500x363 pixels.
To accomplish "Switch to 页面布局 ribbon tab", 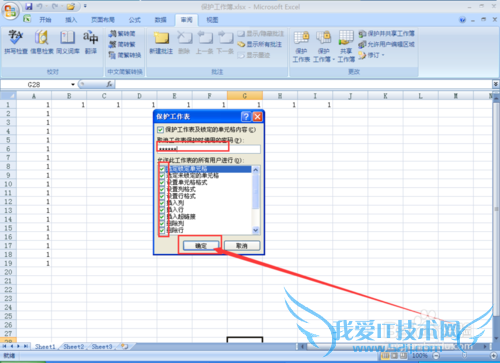I will [103, 20].
